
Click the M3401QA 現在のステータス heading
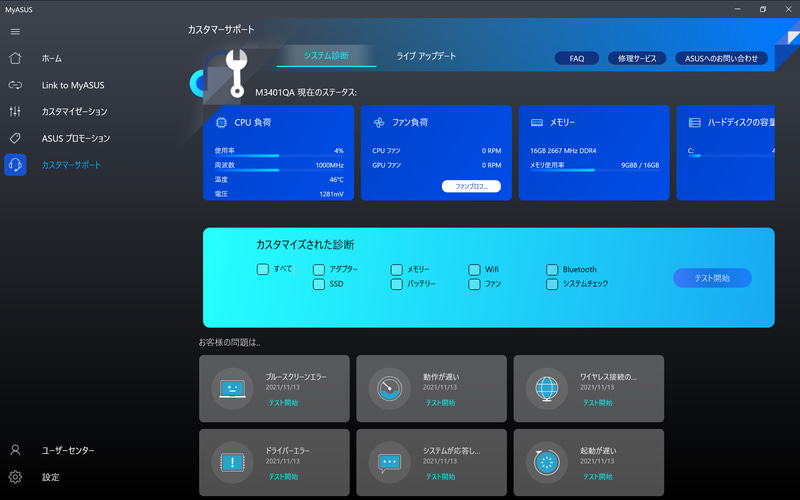click(x=306, y=92)
